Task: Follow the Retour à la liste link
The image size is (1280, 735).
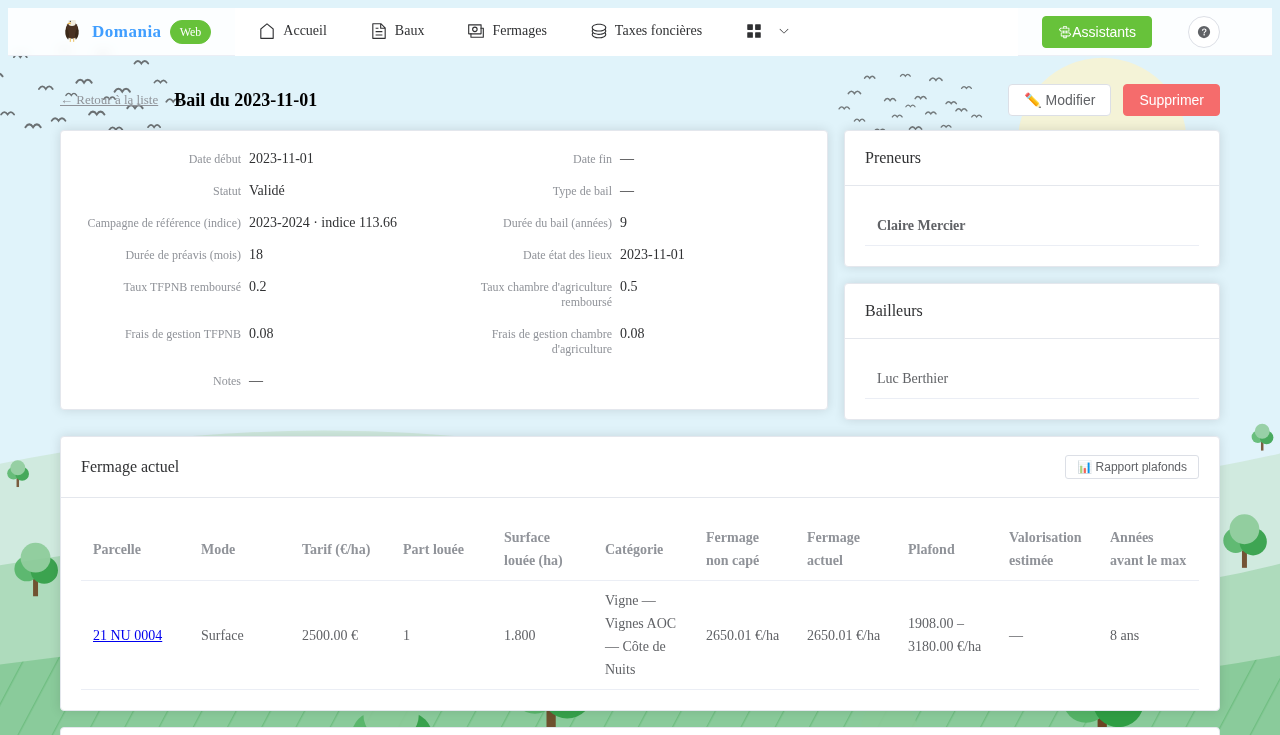Action: click(x=109, y=100)
